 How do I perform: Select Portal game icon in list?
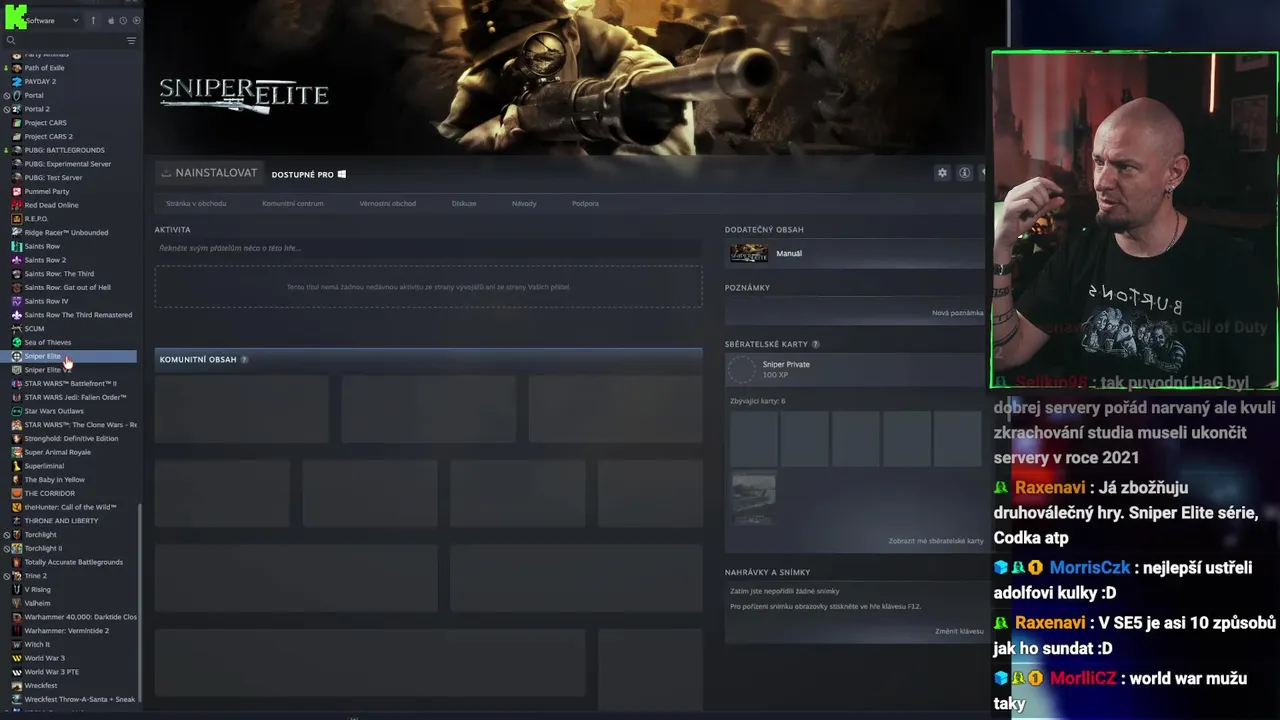coord(16,95)
